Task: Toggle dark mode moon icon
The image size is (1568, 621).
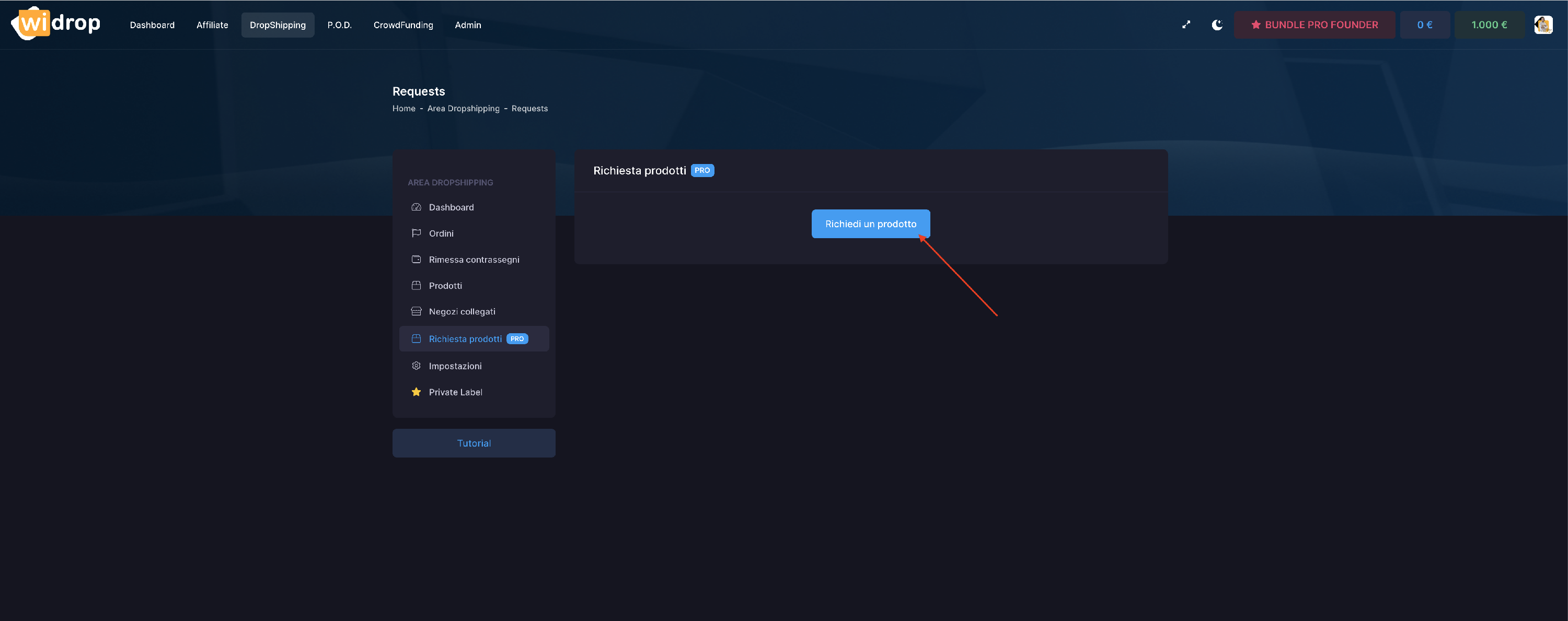Action: click(x=1217, y=25)
